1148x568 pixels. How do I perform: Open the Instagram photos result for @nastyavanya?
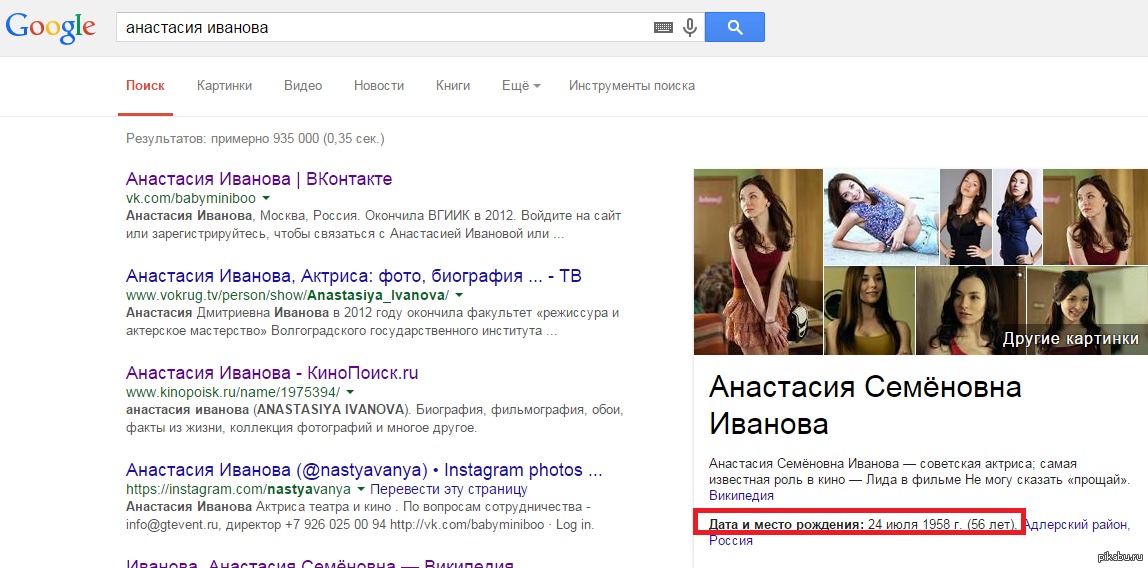pyautogui.click(x=365, y=469)
